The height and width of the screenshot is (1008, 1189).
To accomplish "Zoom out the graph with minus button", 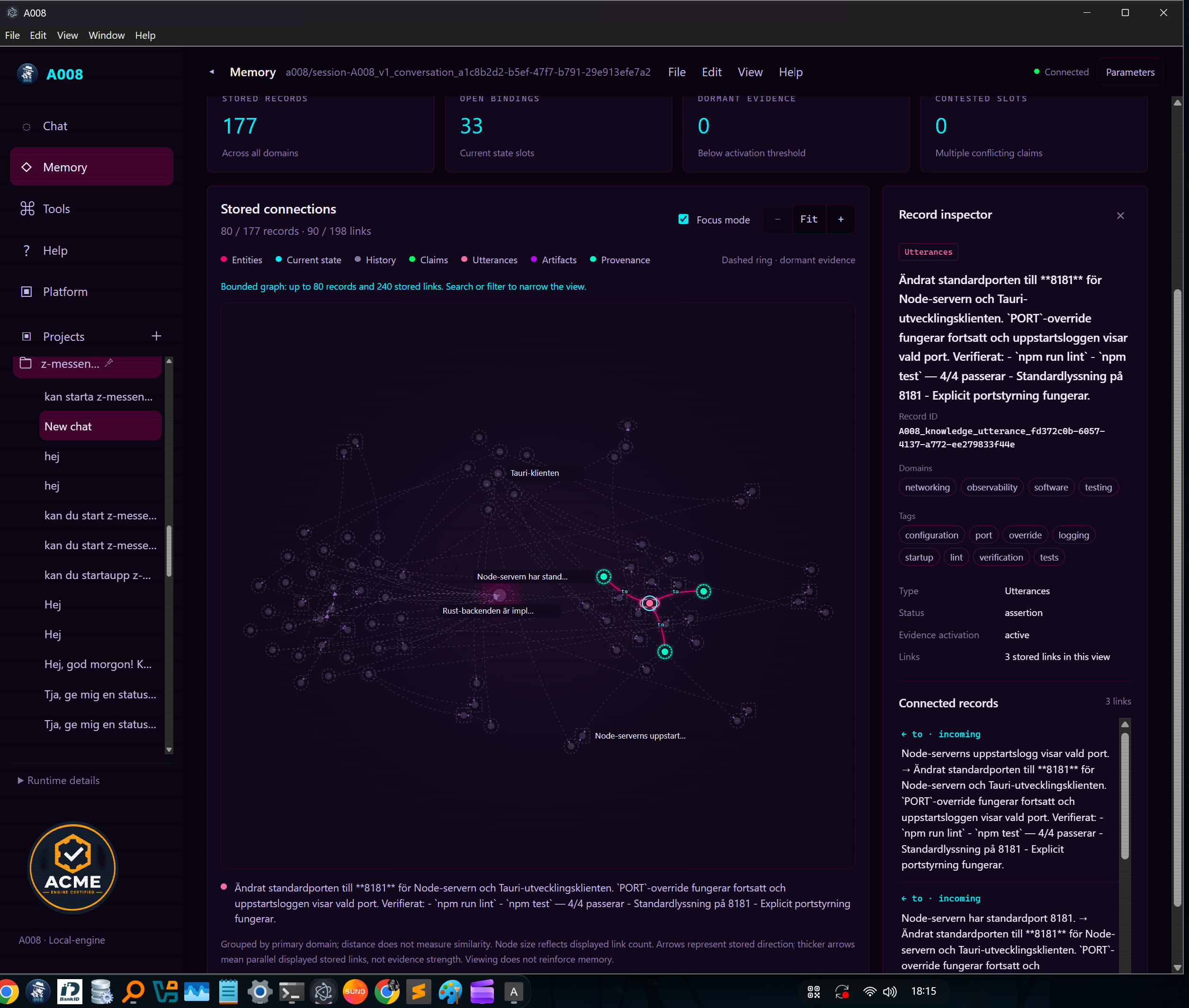I will pyautogui.click(x=778, y=219).
